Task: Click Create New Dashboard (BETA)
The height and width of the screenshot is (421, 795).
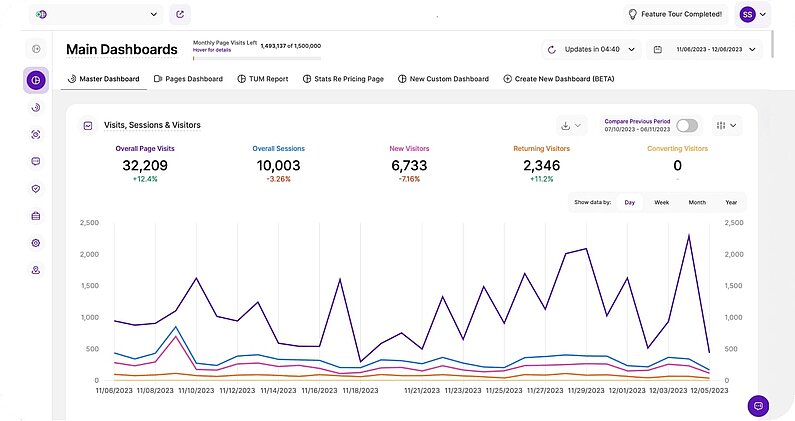Action: [x=558, y=78]
